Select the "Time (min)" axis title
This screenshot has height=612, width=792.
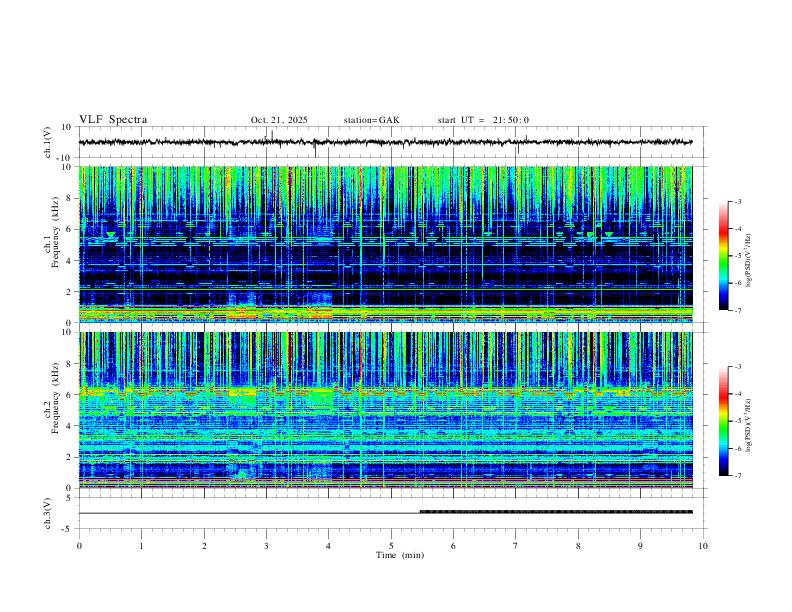400,555
